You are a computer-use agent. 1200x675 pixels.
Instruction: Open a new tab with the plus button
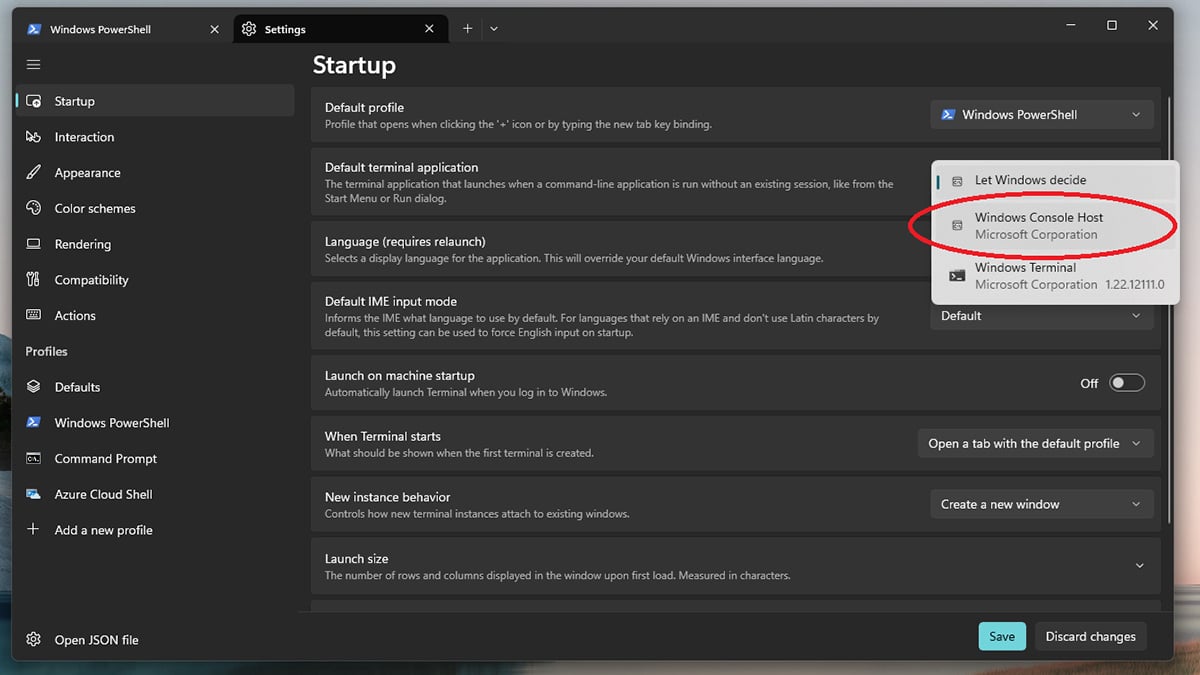467,29
